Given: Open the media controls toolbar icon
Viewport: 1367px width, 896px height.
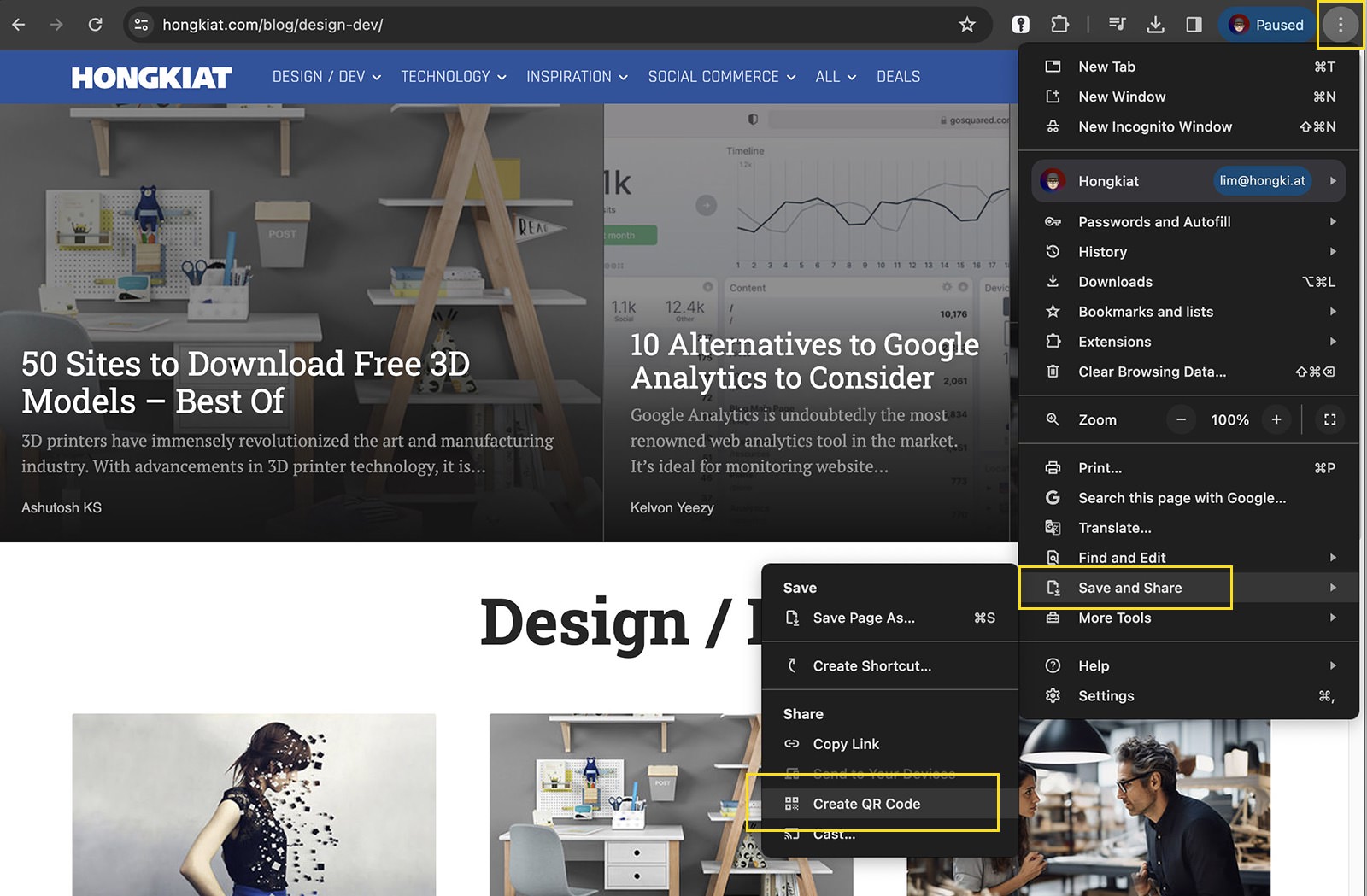Looking at the screenshot, I should point(1117,25).
